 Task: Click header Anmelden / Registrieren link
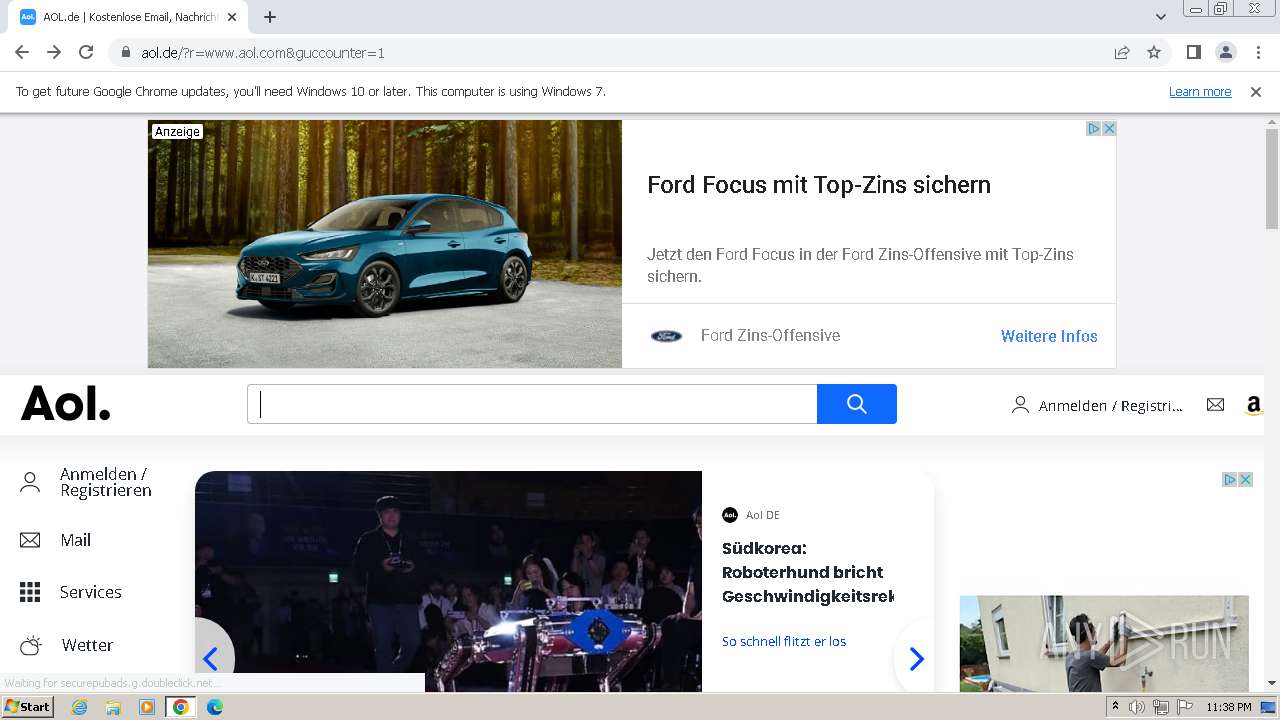coord(1097,405)
